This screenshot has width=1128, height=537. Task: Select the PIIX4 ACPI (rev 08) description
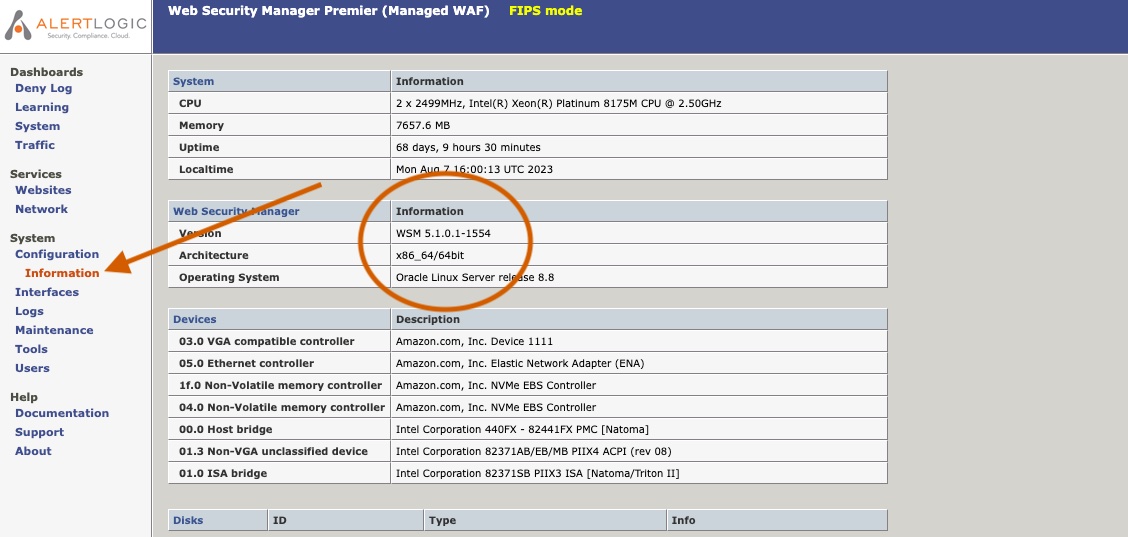pyautogui.click(x=534, y=451)
